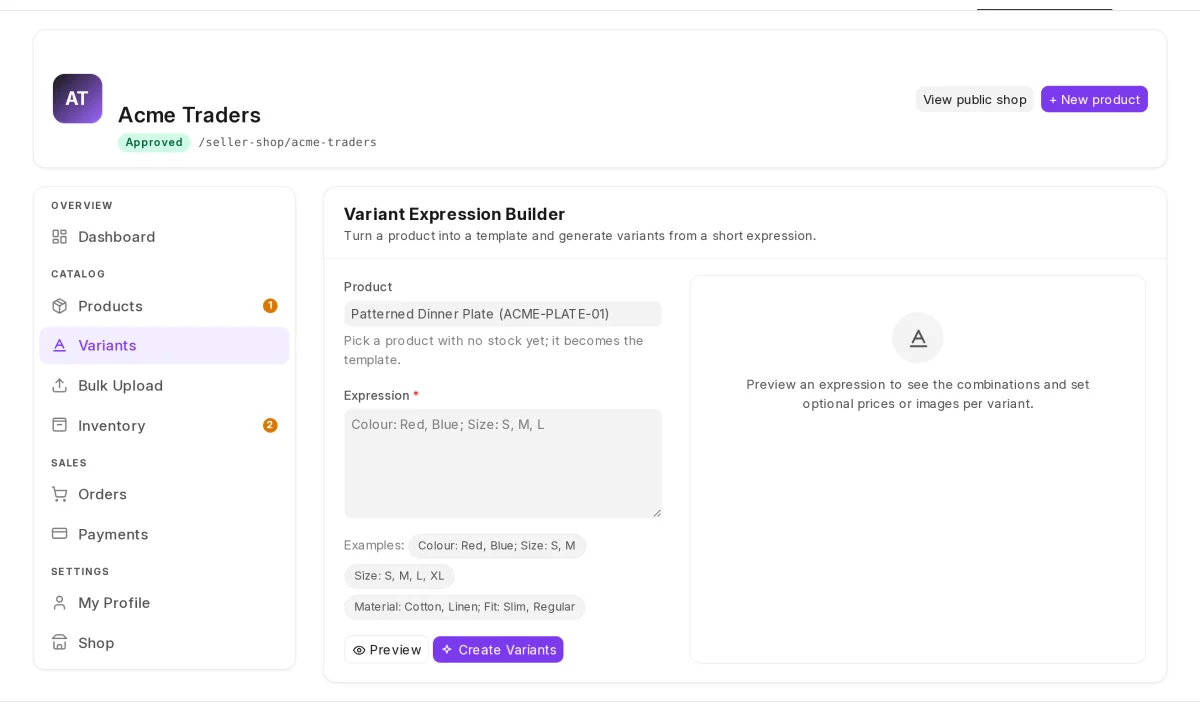Click the Payments card icon

coord(60,534)
